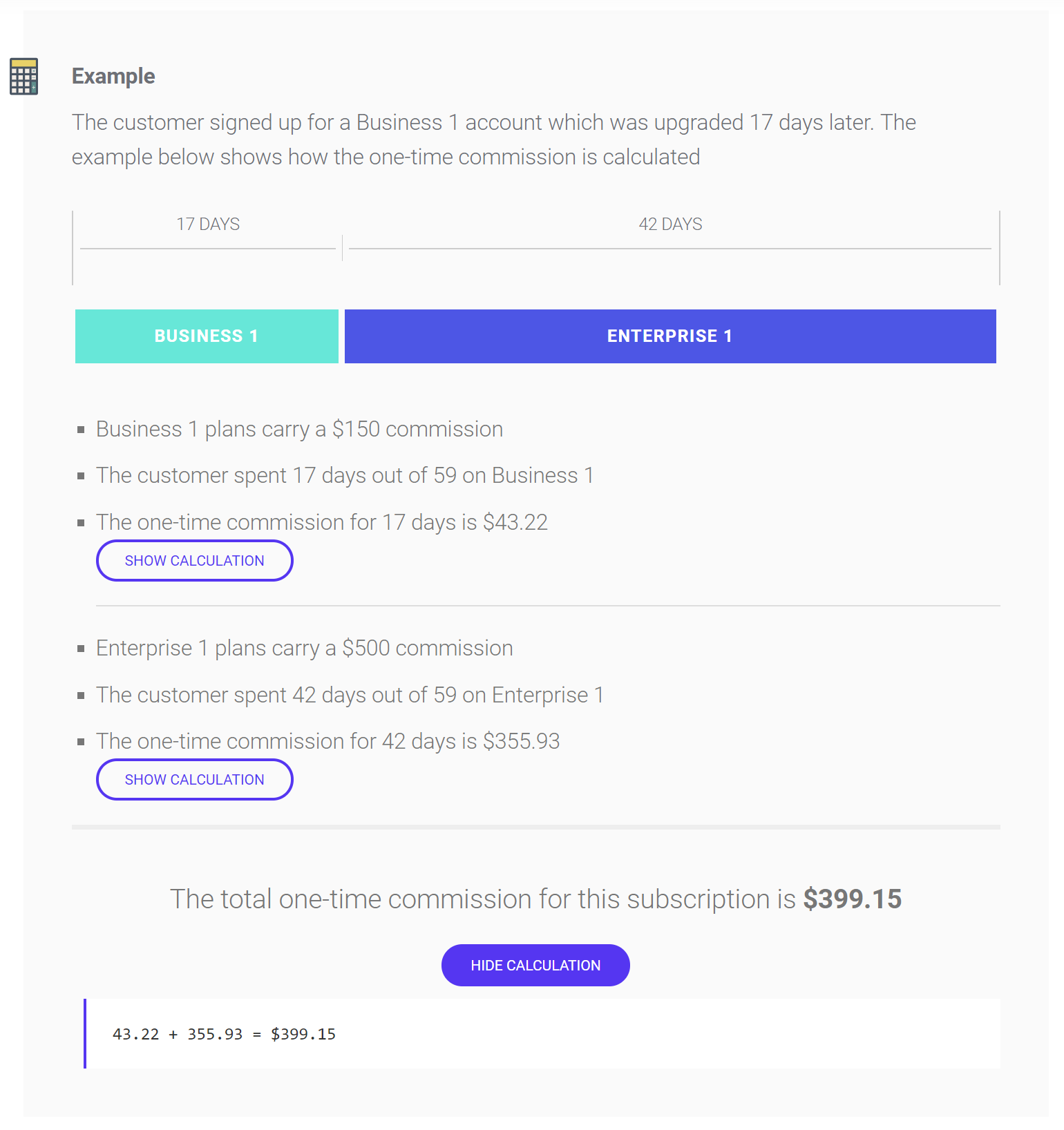The height and width of the screenshot is (1130, 1064).
Task: Collapse the displayed total calculation breakdown
Action: tap(535, 965)
